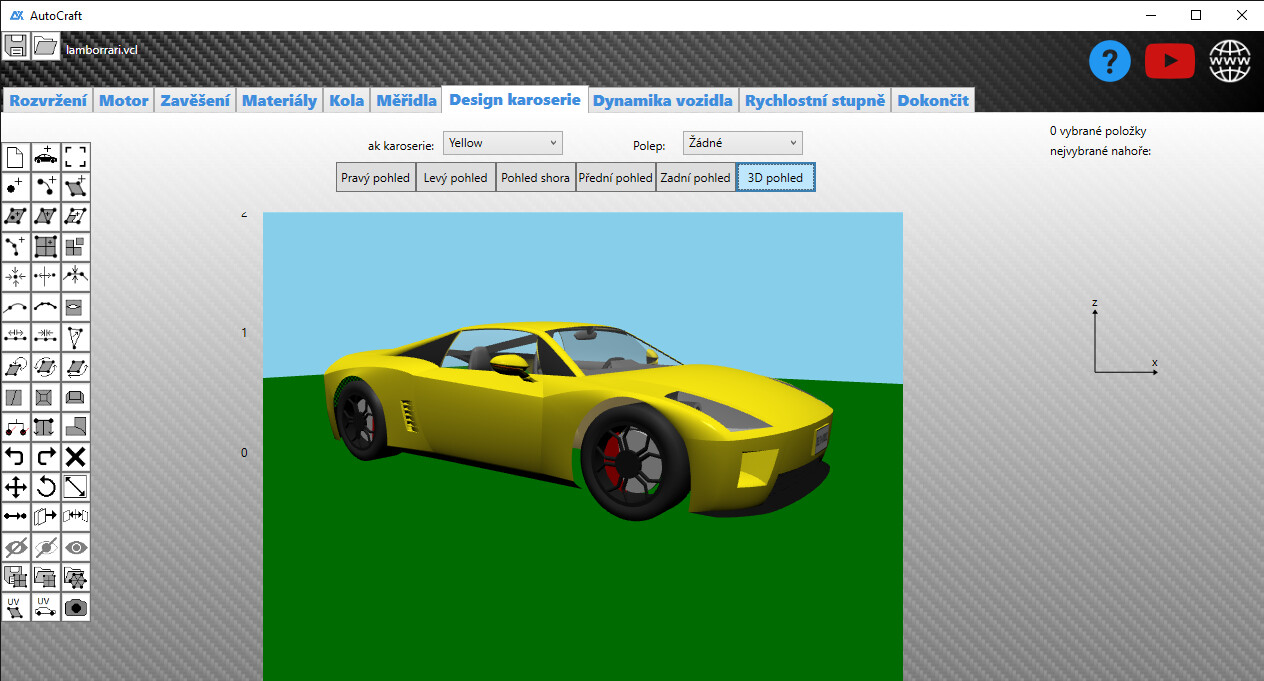Select the rotate tool icon
The width and height of the screenshot is (1264, 681).
(x=46, y=487)
